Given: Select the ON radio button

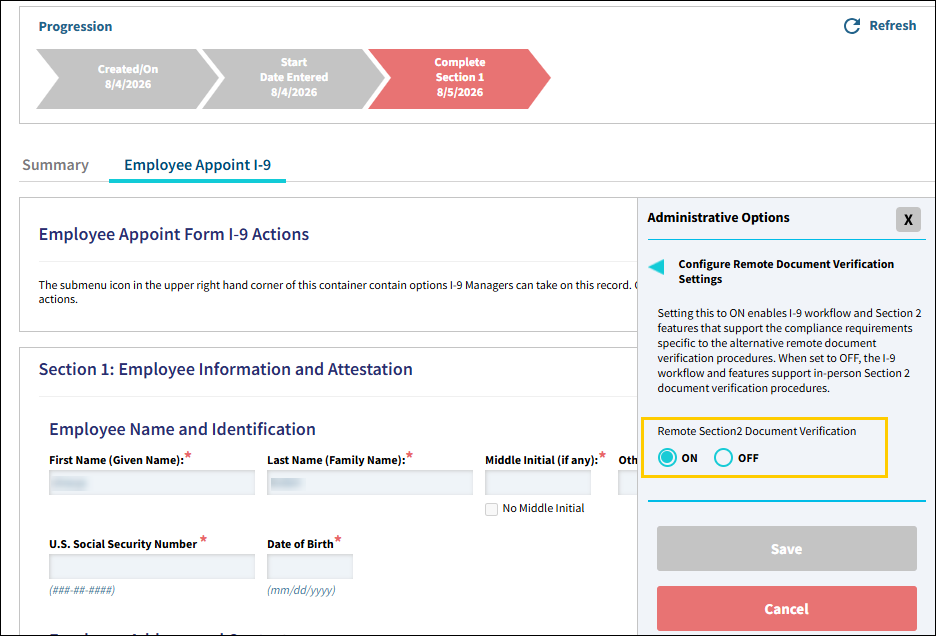Looking at the screenshot, I should [667, 458].
